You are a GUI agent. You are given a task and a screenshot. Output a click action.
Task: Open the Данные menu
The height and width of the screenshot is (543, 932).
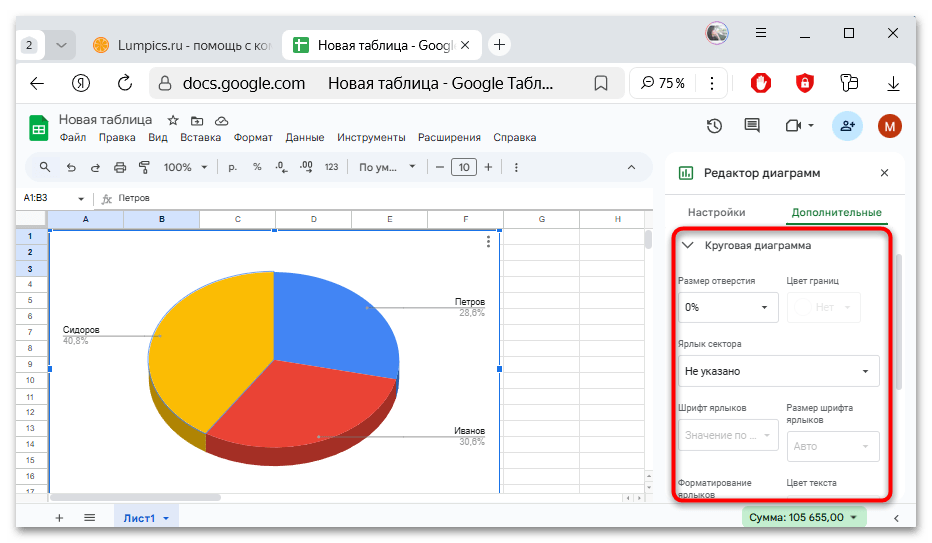(x=304, y=138)
